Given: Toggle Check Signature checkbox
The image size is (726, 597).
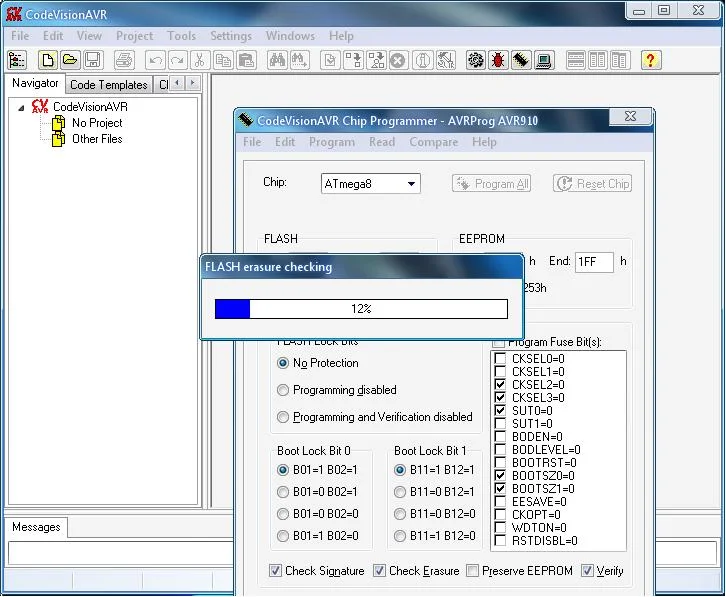Looking at the screenshot, I should (x=275, y=571).
